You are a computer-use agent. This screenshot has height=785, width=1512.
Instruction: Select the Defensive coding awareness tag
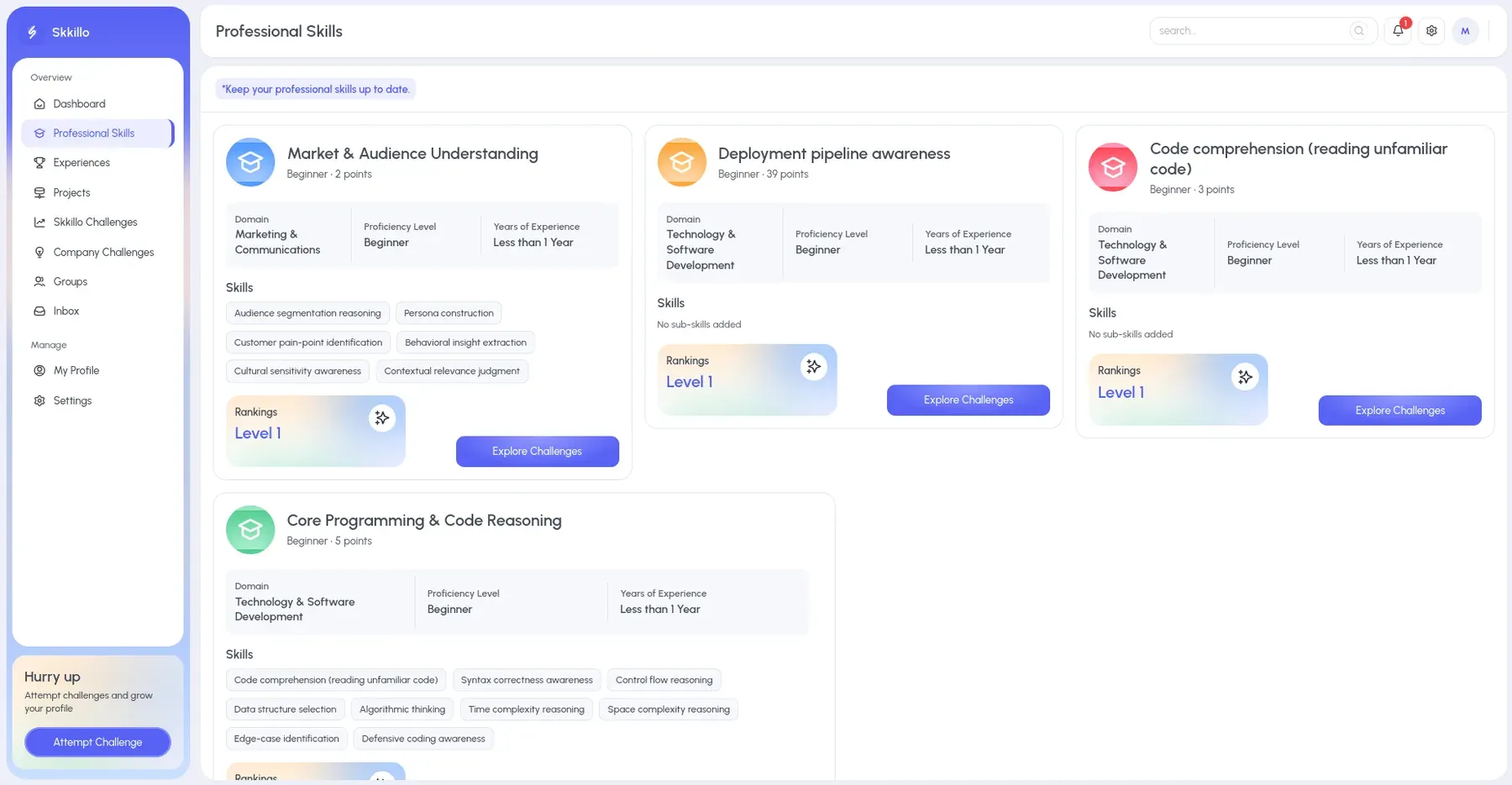pos(423,739)
